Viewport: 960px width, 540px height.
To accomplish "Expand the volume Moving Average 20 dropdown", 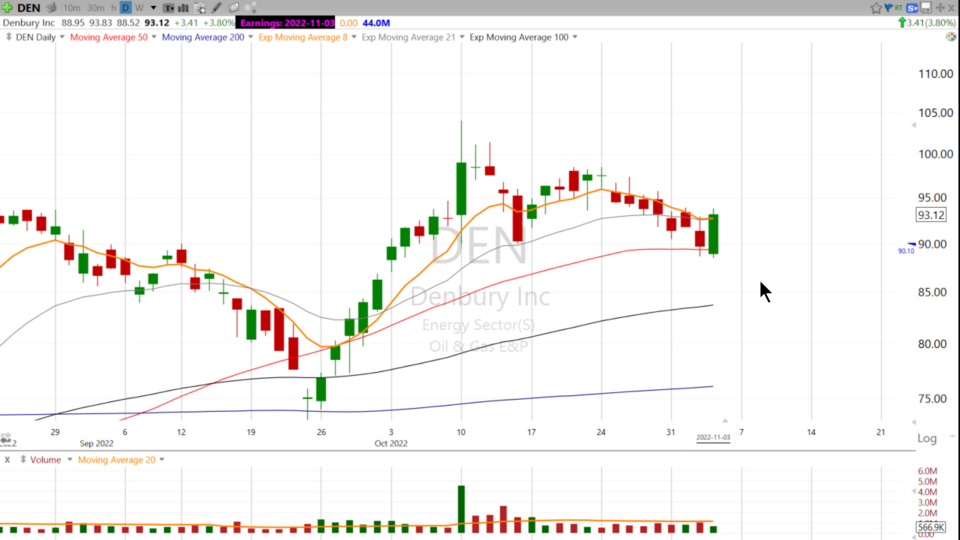I will click(162, 460).
